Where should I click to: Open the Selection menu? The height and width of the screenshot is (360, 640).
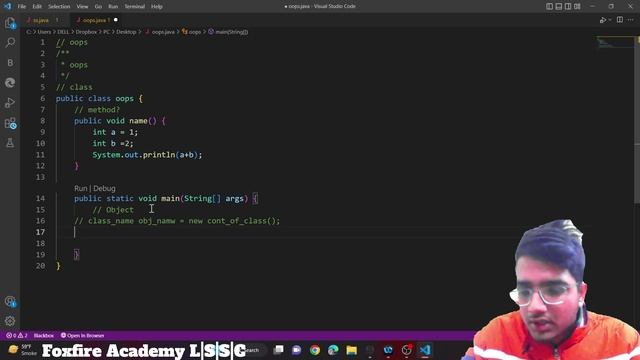(x=59, y=7)
